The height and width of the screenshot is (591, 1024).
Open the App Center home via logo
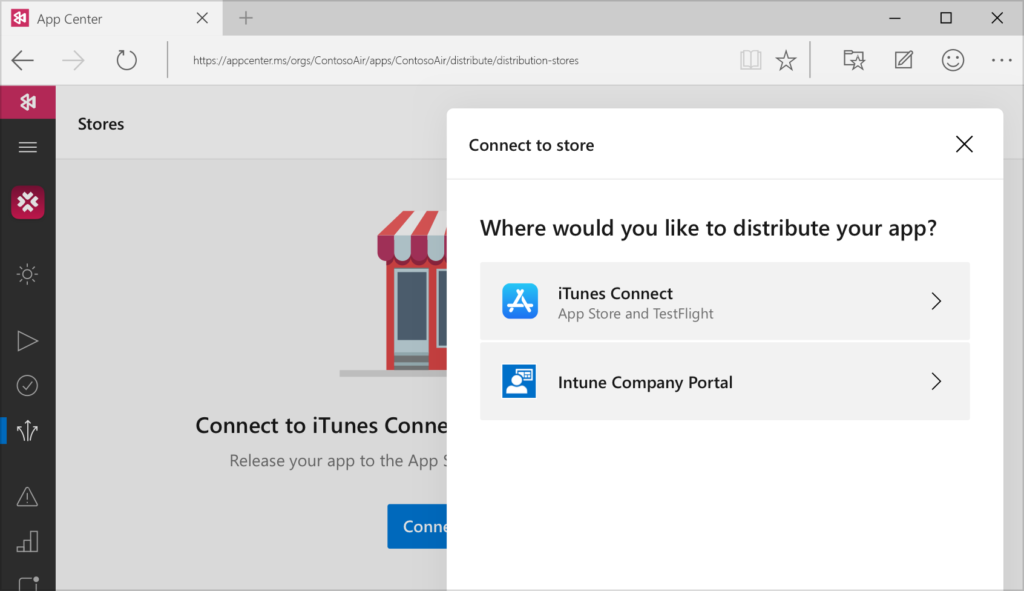27,101
